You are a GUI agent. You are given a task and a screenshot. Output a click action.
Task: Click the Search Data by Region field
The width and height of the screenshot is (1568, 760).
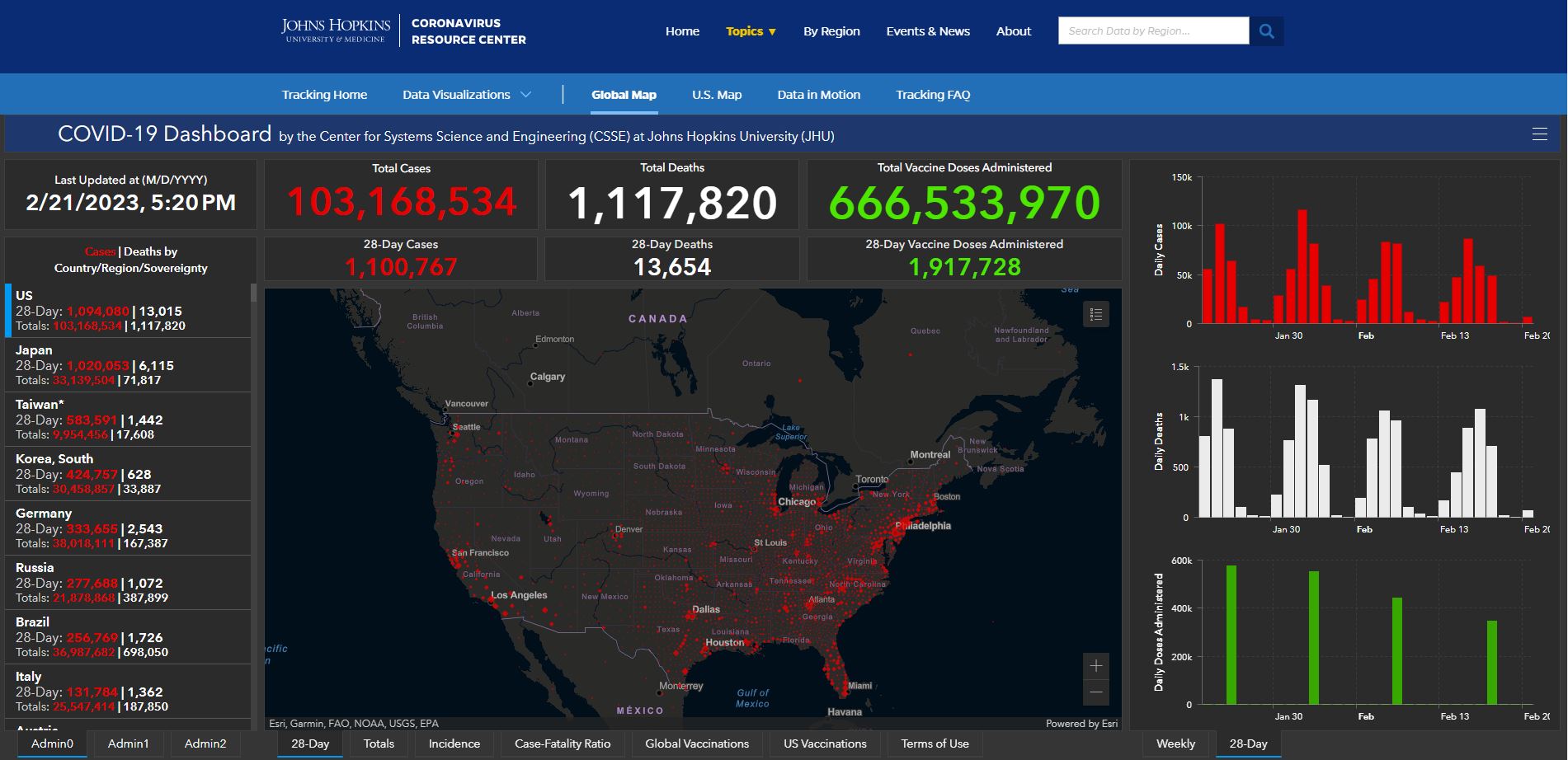click(x=1153, y=31)
